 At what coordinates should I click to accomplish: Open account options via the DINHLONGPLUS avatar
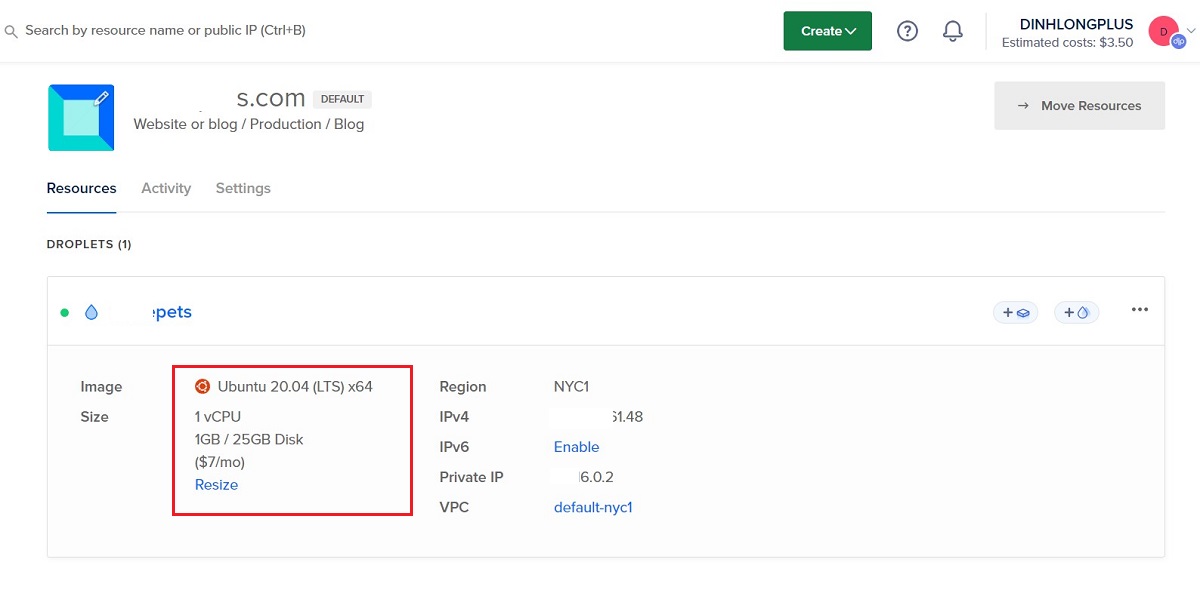coord(1163,30)
